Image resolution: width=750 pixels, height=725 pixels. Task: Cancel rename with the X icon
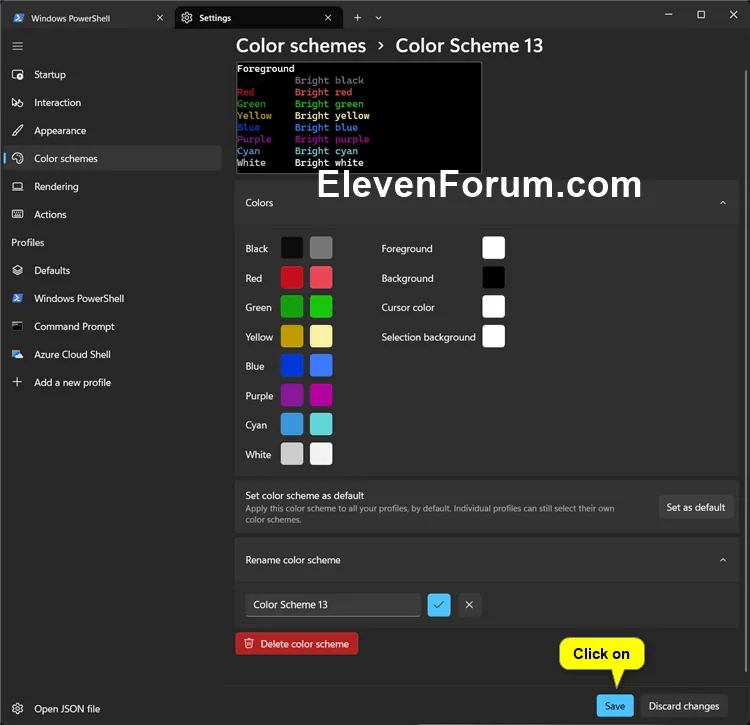pyautogui.click(x=469, y=605)
